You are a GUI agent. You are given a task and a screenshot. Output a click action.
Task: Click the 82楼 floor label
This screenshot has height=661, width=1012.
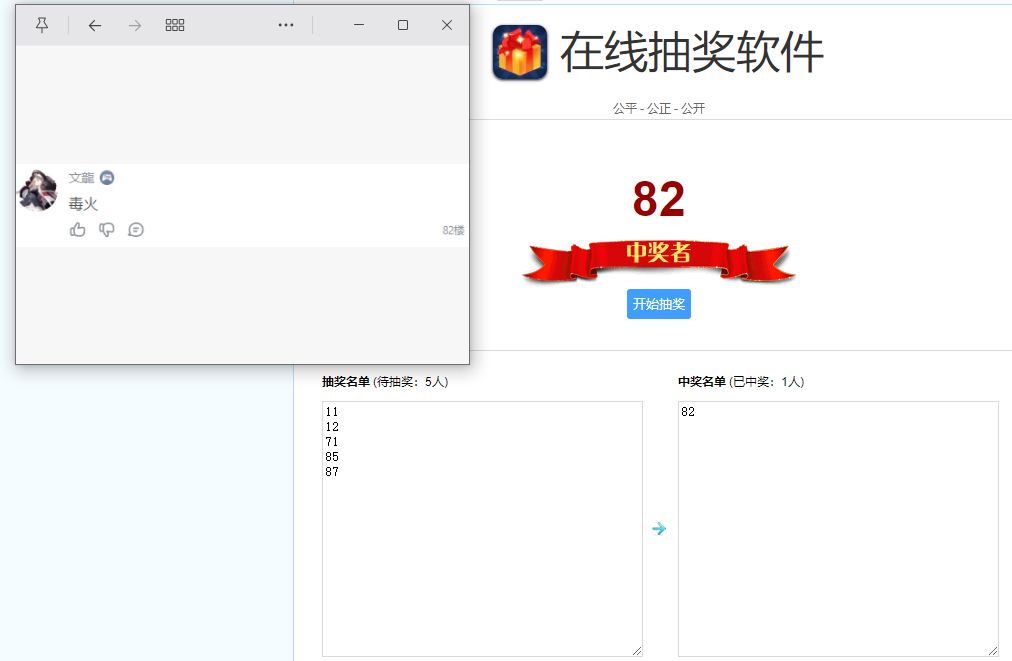(x=453, y=230)
